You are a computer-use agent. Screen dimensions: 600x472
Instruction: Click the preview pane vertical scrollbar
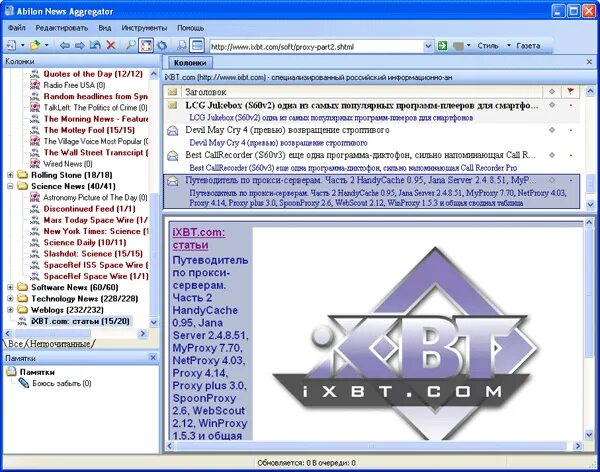coord(589,330)
